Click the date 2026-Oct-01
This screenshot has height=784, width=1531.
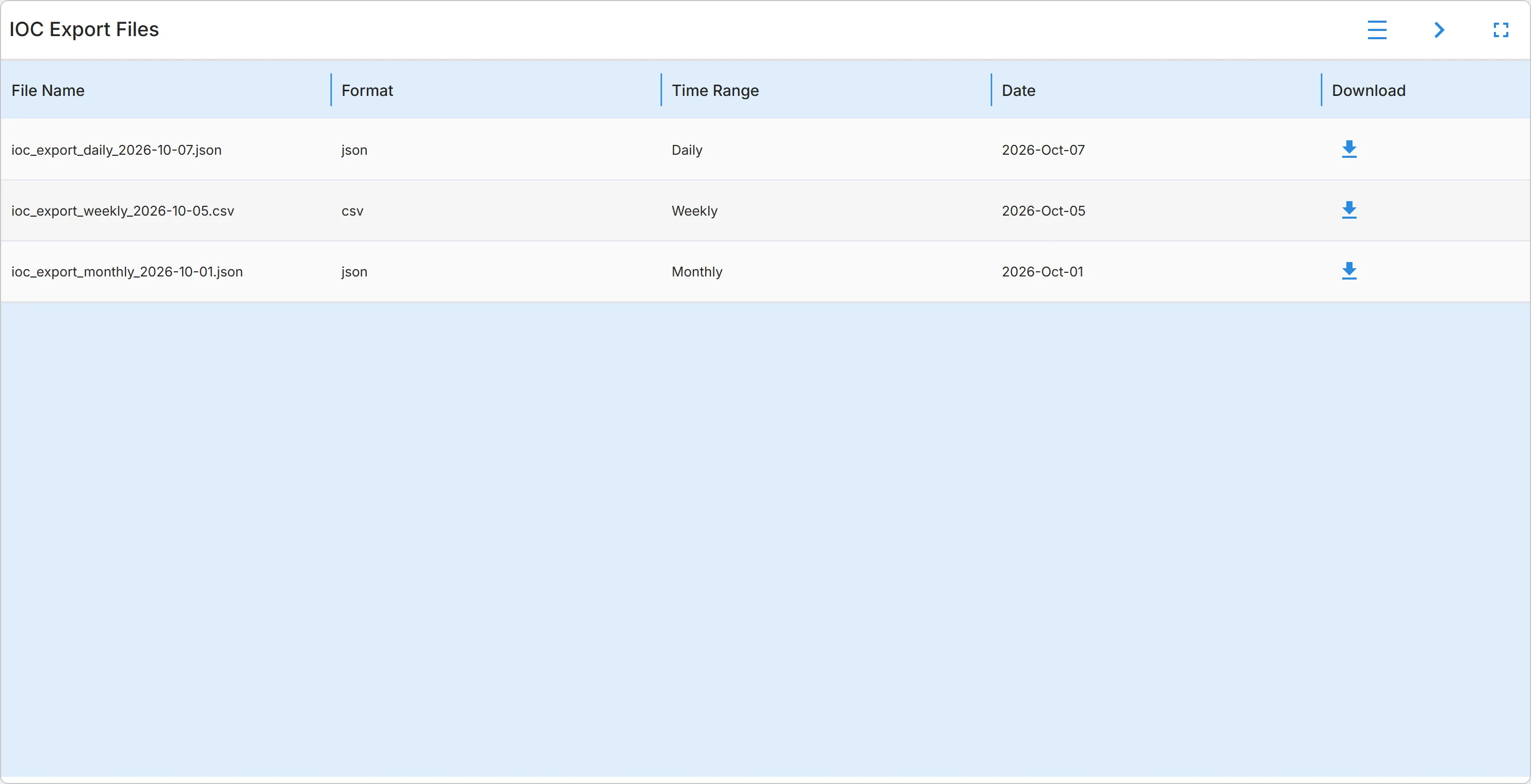pyautogui.click(x=1043, y=272)
